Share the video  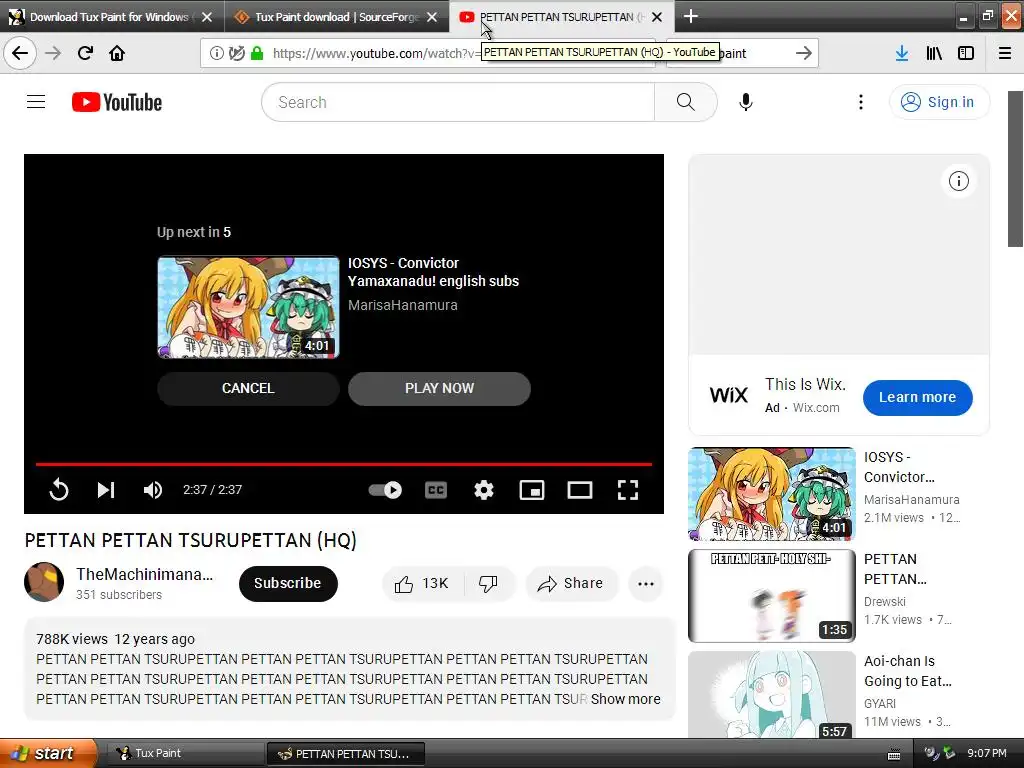click(x=571, y=583)
